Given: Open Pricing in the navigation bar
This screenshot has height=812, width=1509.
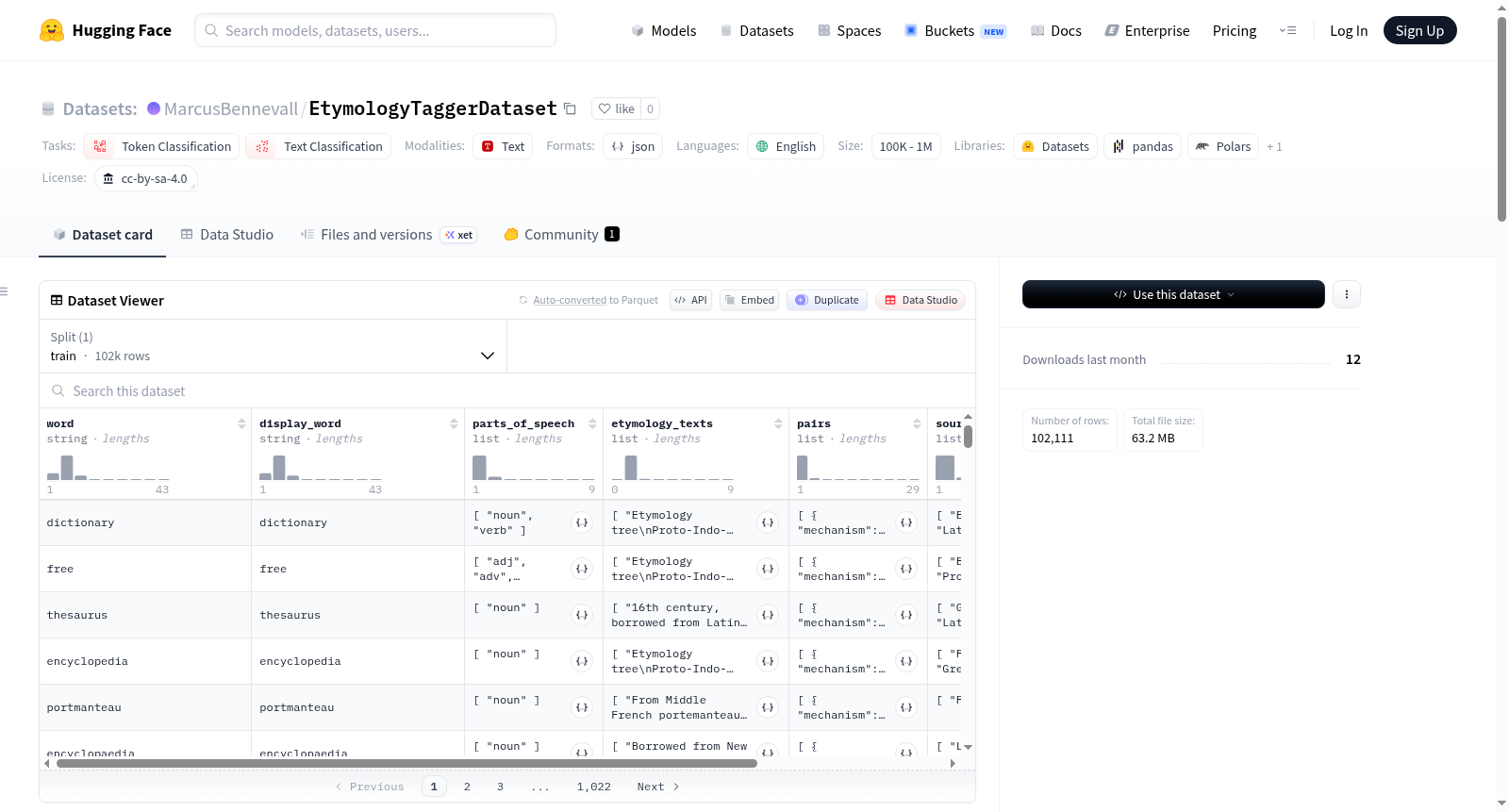Looking at the screenshot, I should click(x=1235, y=31).
